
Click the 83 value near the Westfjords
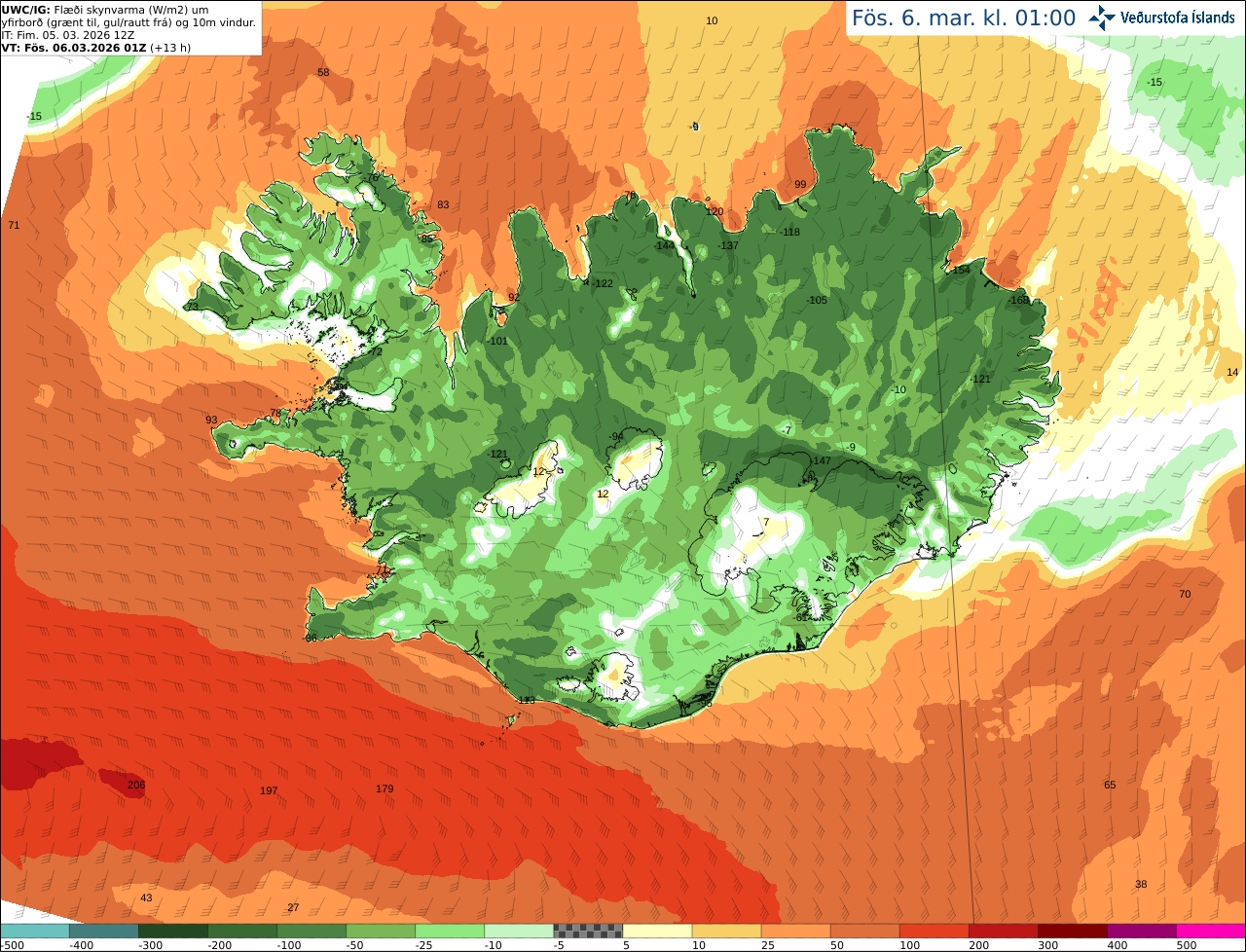coord(443,204)
